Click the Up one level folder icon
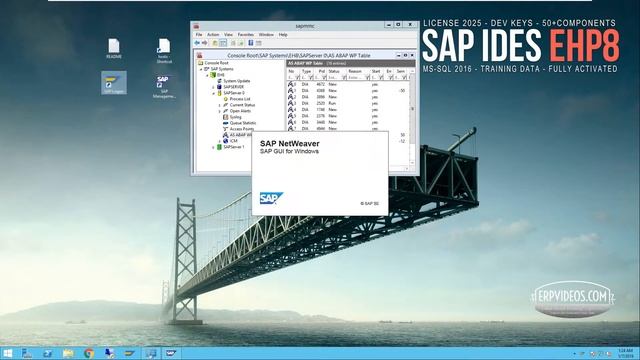 215,43
